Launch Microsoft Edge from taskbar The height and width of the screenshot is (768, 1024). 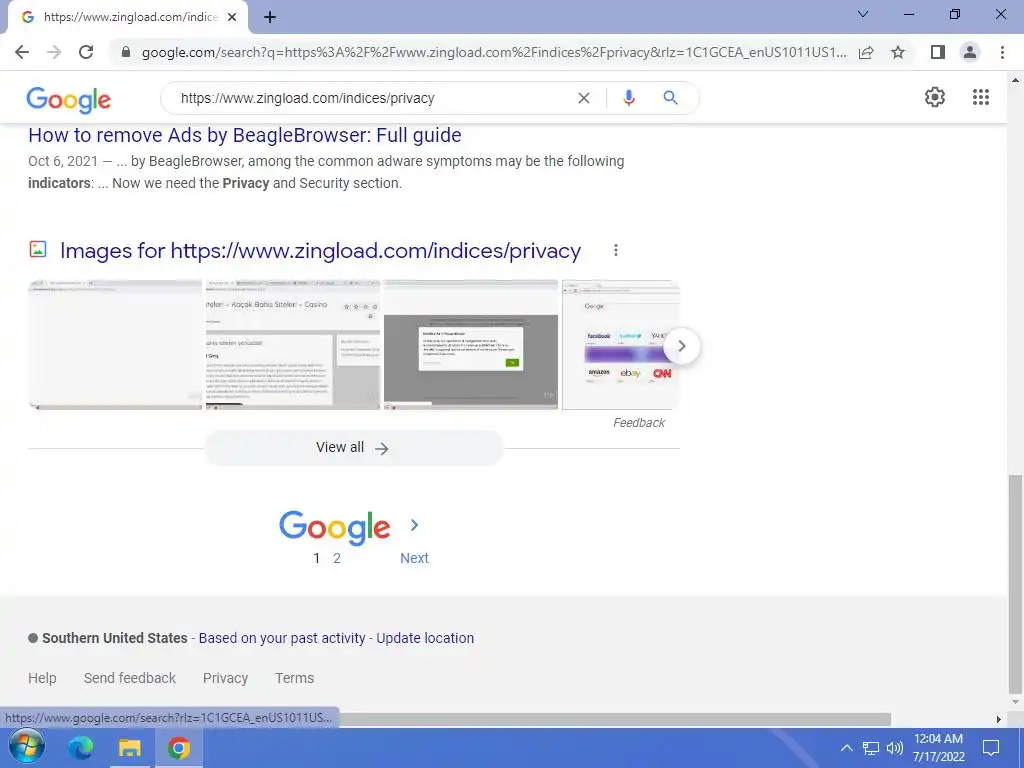click(81, 747)
